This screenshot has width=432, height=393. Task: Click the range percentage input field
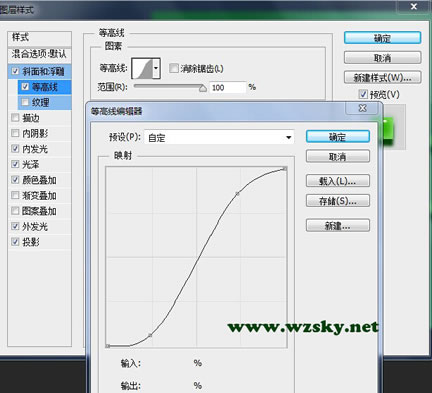(227, 88)
